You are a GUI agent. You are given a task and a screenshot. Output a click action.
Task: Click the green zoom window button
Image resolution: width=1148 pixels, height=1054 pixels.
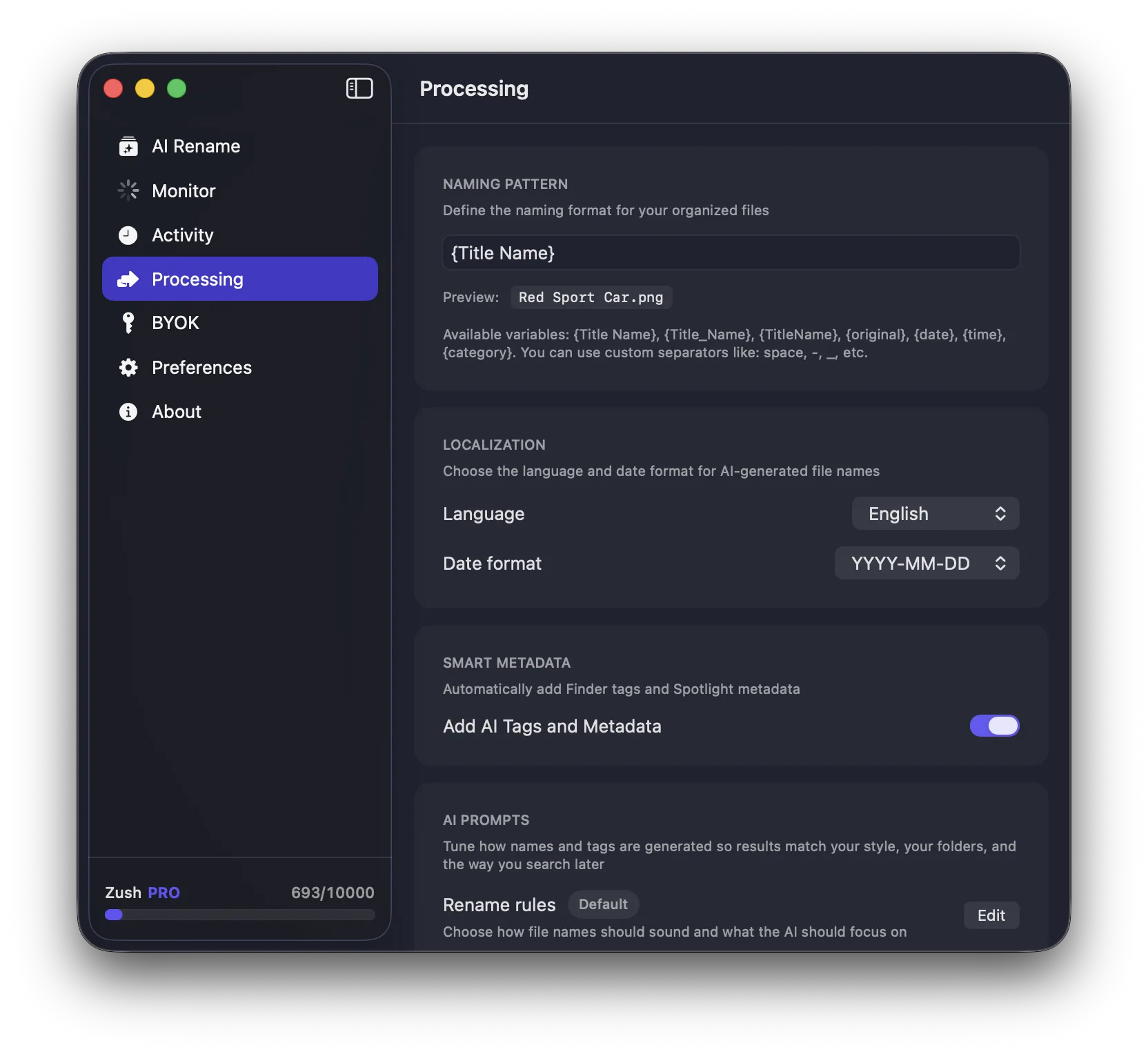click(x=177, y=88)
